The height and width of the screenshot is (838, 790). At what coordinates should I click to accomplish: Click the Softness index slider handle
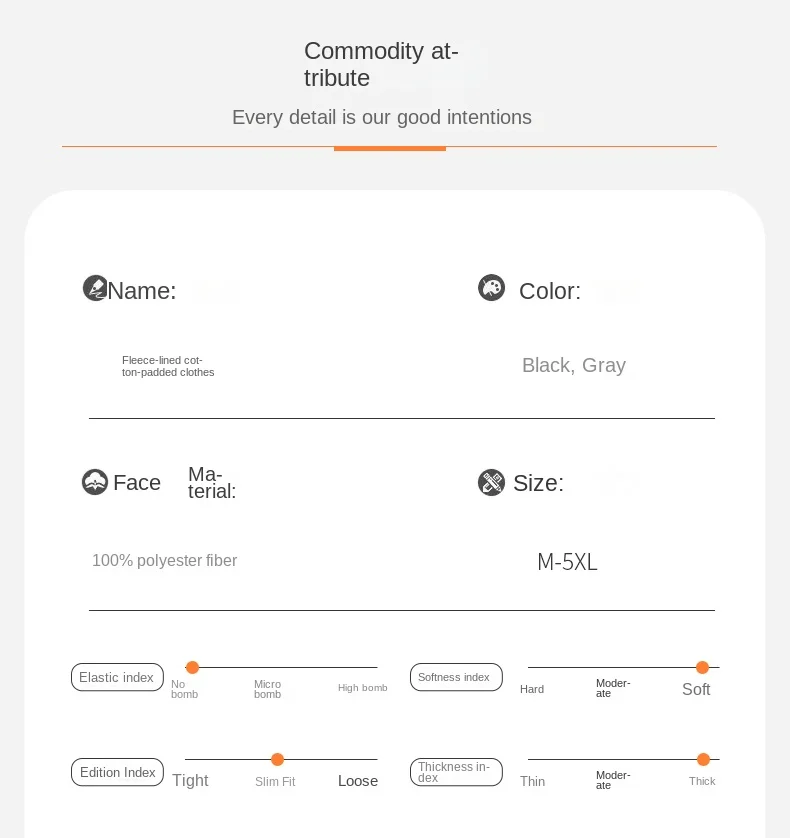(702, 667)
